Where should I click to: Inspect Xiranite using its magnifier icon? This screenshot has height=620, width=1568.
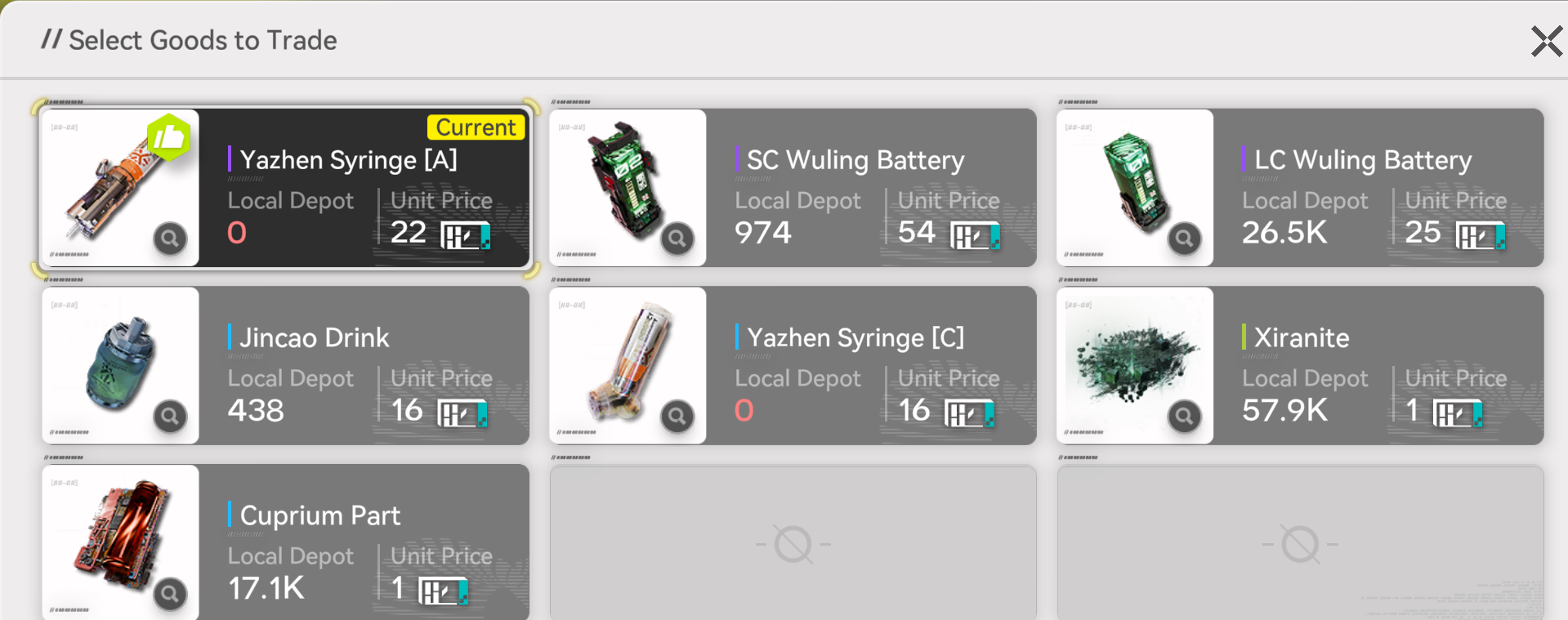pos(1185,417)
